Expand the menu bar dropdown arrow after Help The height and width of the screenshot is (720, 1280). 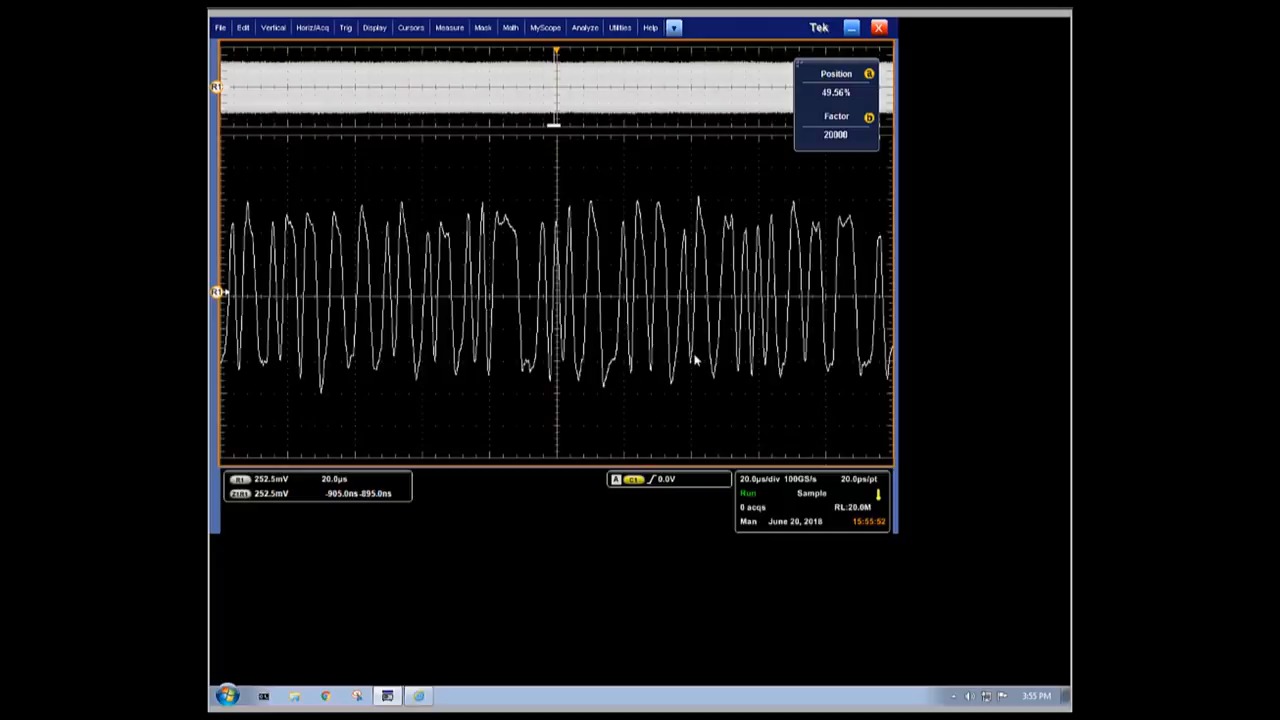click(674, 28)
